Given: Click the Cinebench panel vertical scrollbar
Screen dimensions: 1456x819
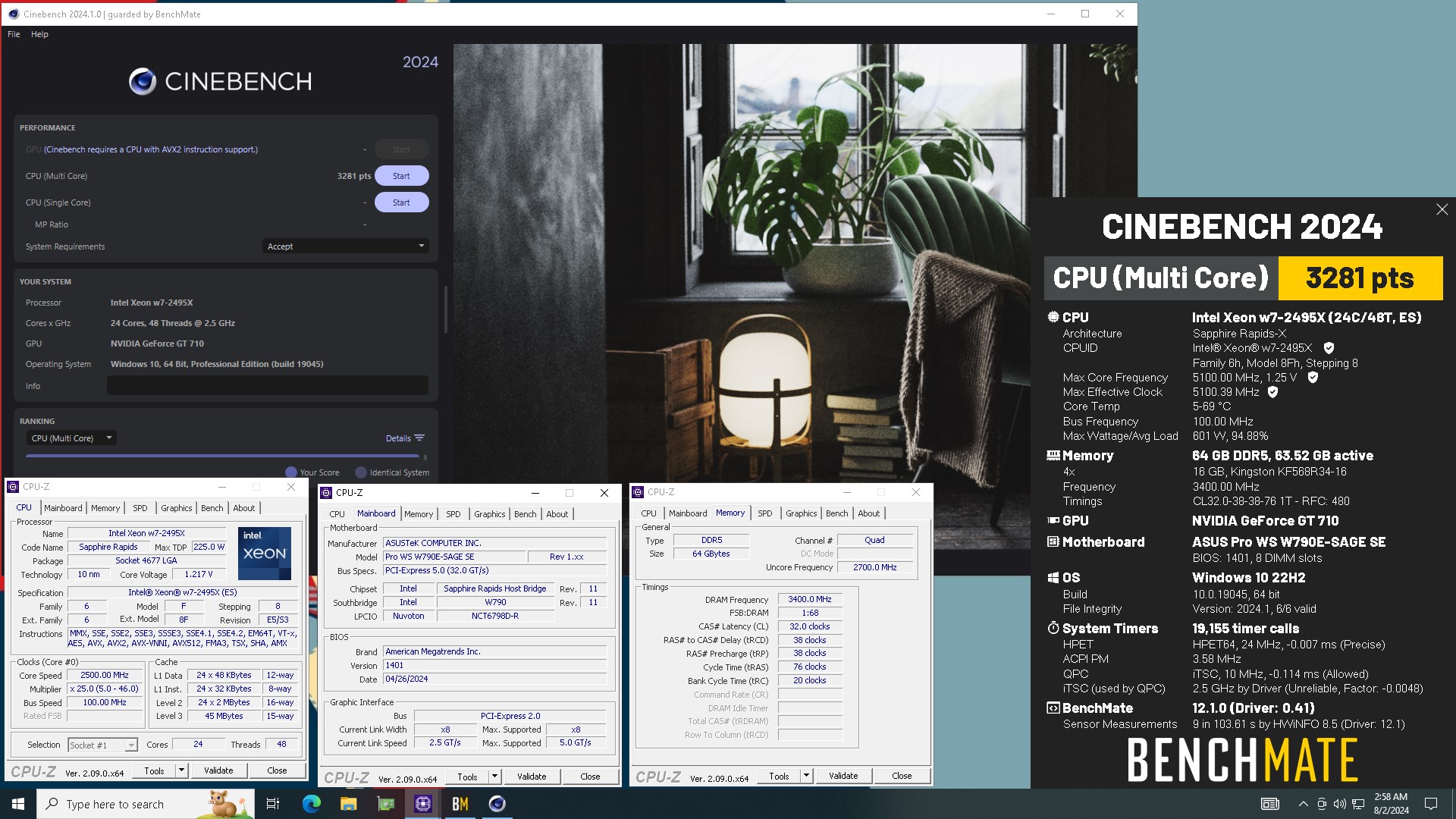Looking at the screenshot, I should [x=446, y=309].
